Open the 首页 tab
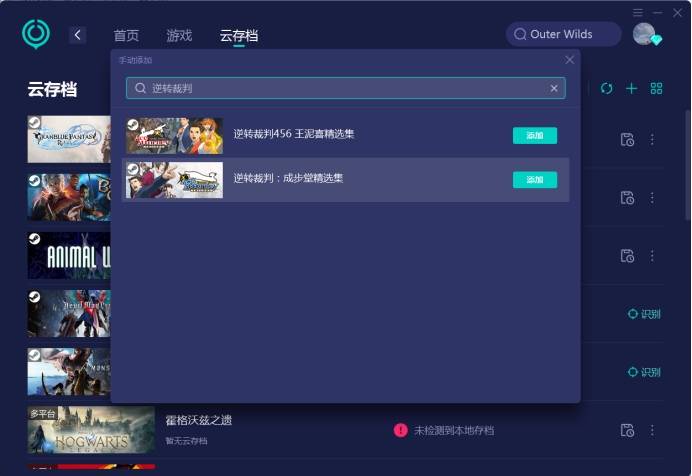This screenshot has width=692, height=476. point(126,35)
